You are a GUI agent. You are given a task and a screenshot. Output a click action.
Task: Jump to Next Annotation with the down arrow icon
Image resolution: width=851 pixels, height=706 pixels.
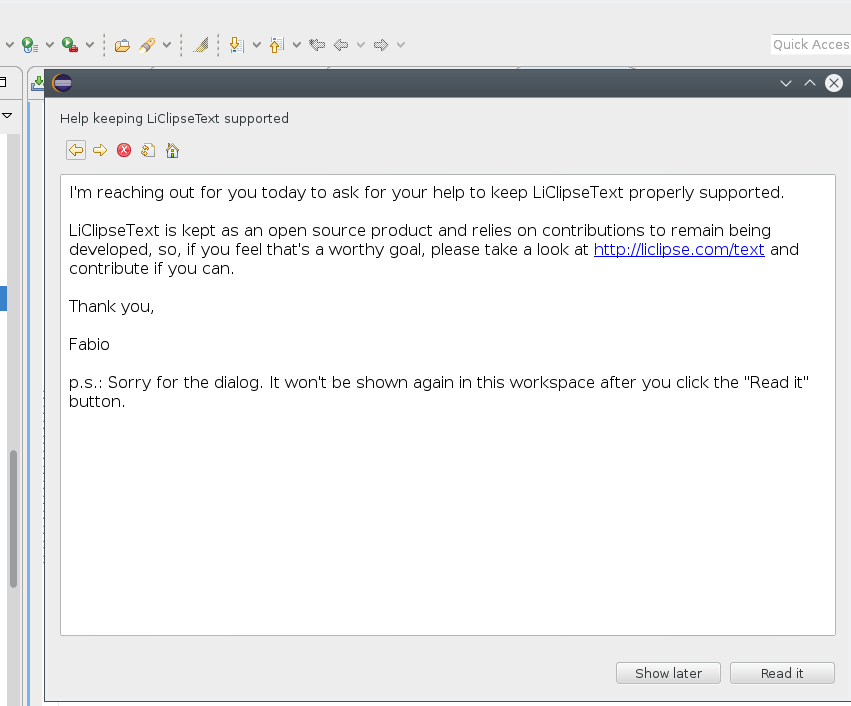coord(237,45)
